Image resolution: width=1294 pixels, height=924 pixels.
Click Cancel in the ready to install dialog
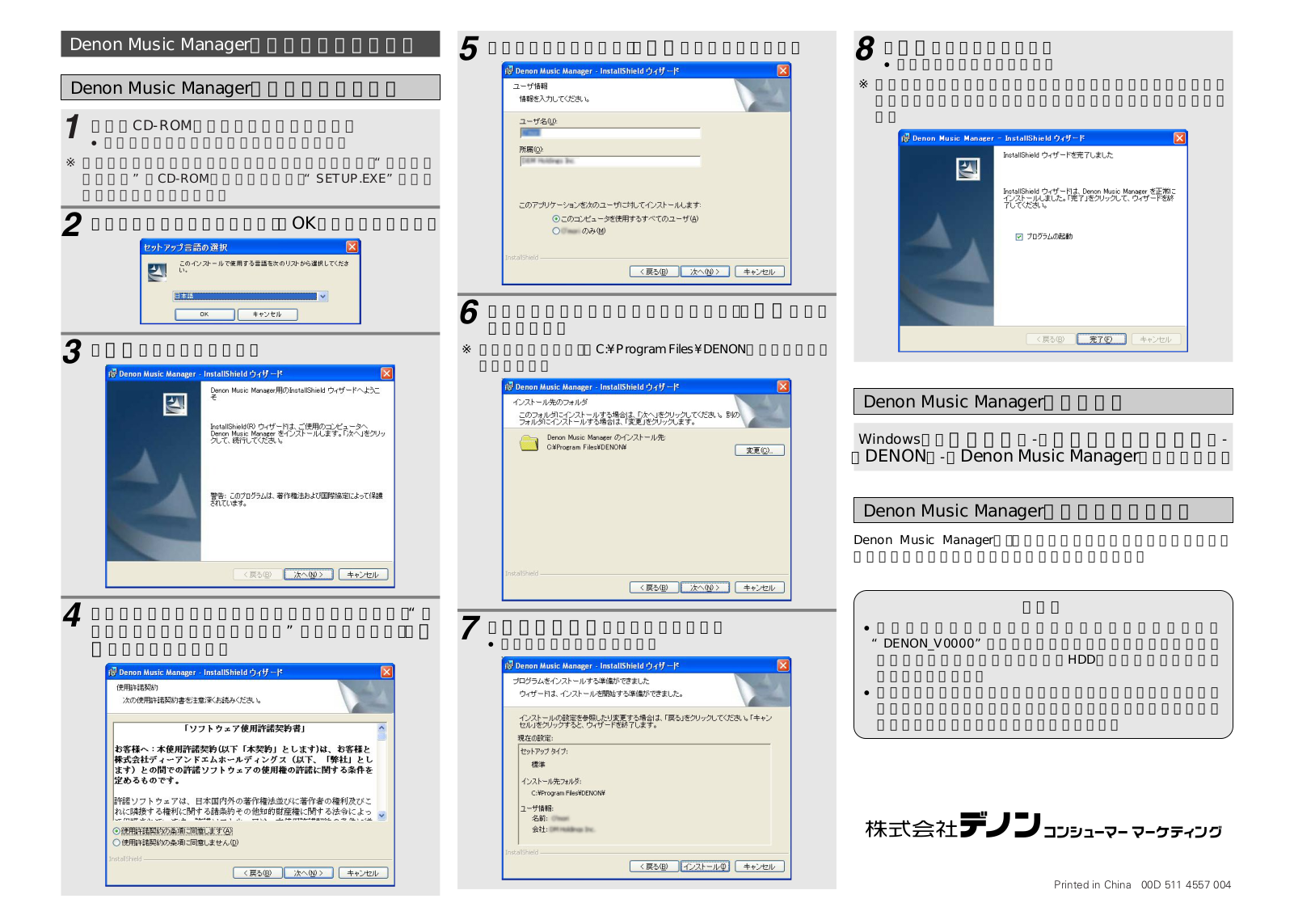759,867
